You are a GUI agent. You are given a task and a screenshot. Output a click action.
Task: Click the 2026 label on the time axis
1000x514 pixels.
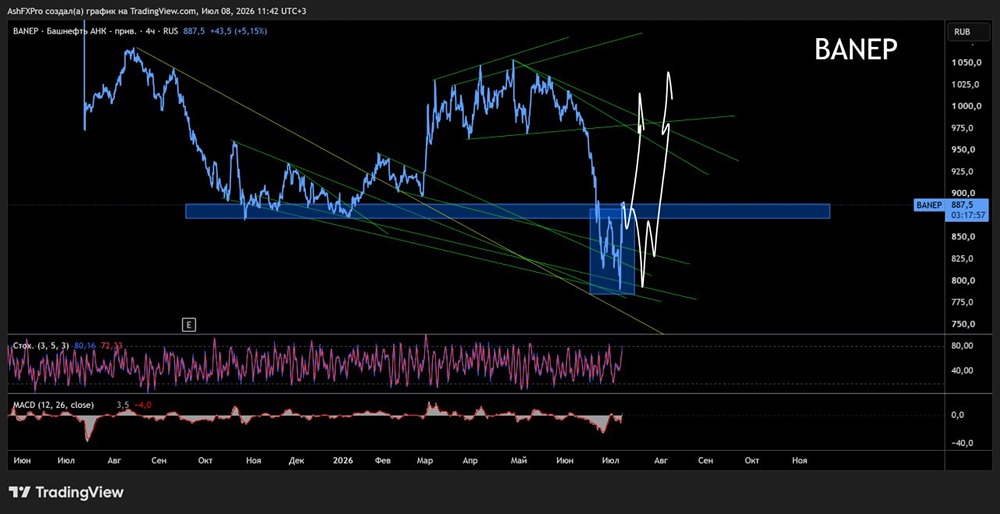point(342,460)
